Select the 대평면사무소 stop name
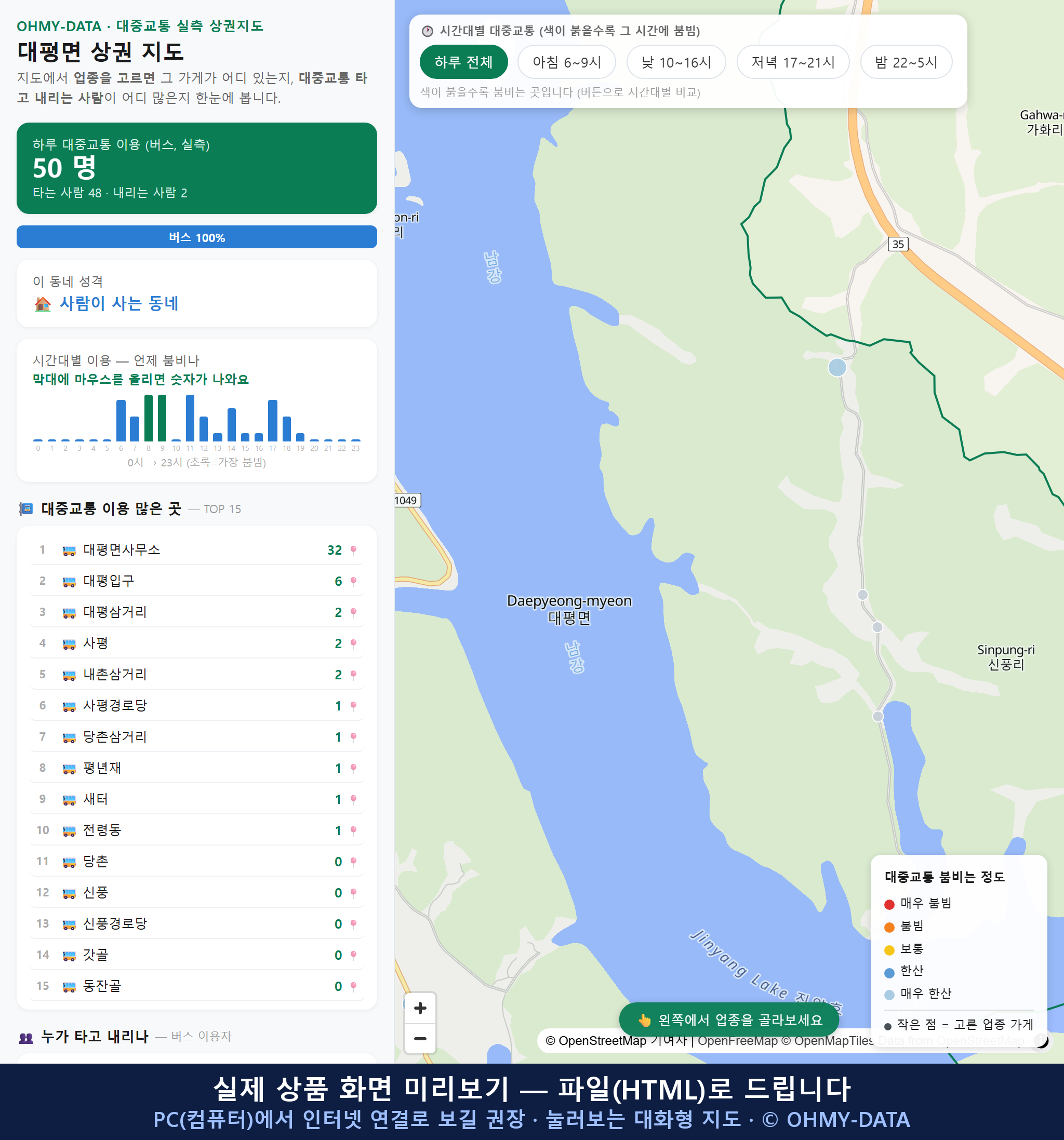 [122, 550]
